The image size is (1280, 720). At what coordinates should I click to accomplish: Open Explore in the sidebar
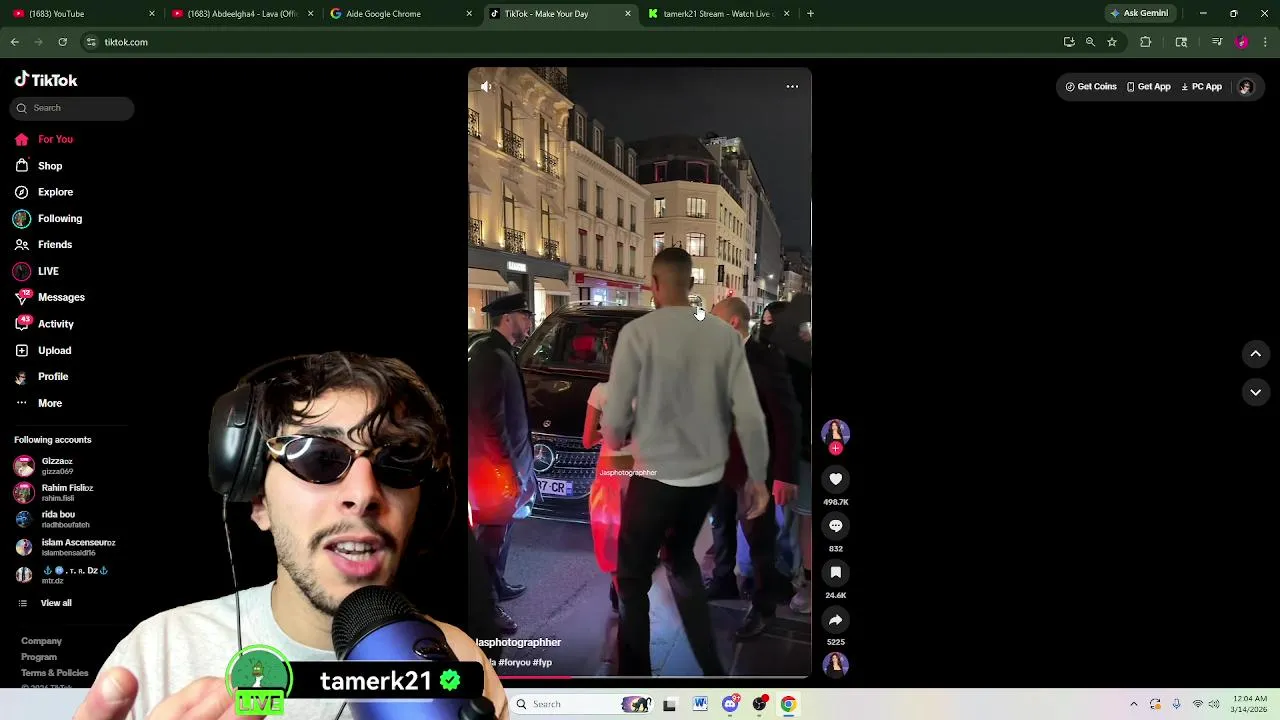tap(44, 192)
